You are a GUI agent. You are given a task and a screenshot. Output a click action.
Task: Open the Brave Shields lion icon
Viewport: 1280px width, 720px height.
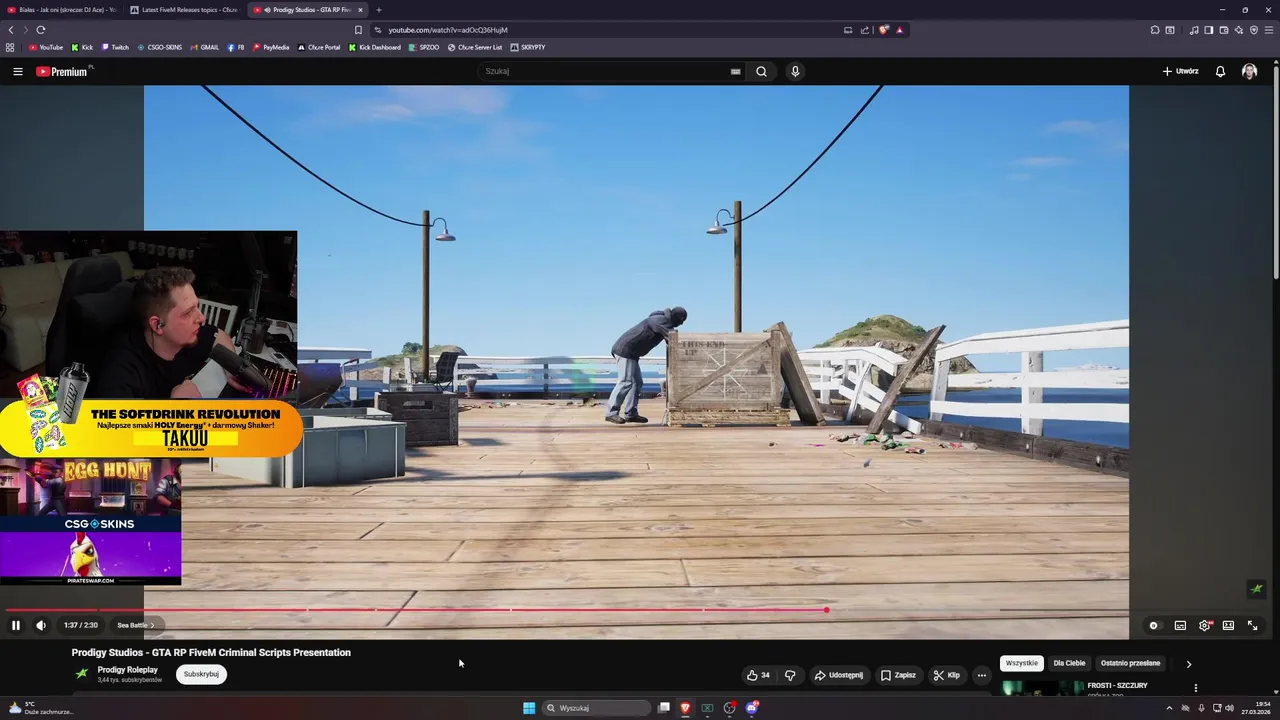click(883, 30)
